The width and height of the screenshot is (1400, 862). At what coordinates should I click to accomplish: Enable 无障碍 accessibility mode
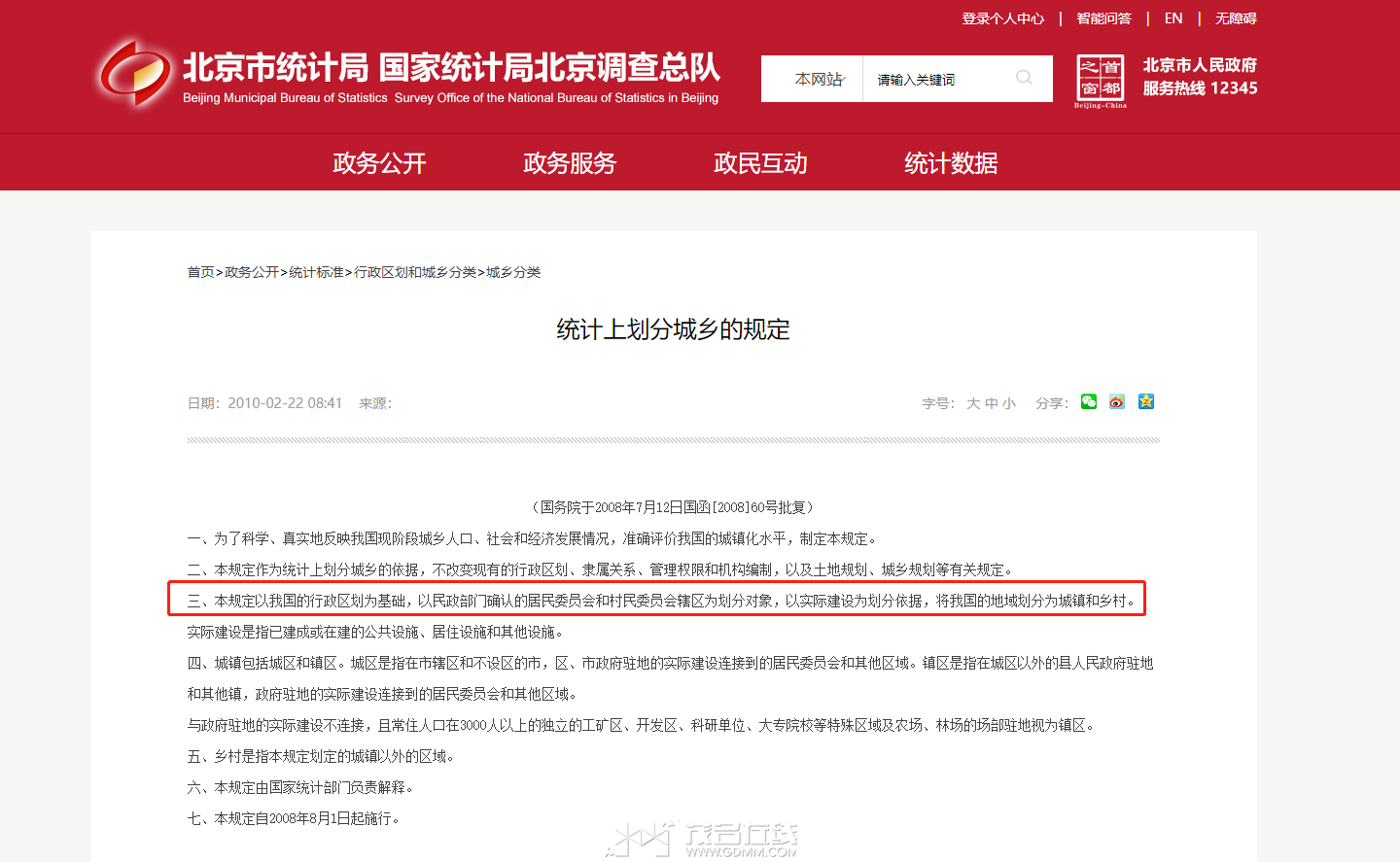click(1236, 18)
